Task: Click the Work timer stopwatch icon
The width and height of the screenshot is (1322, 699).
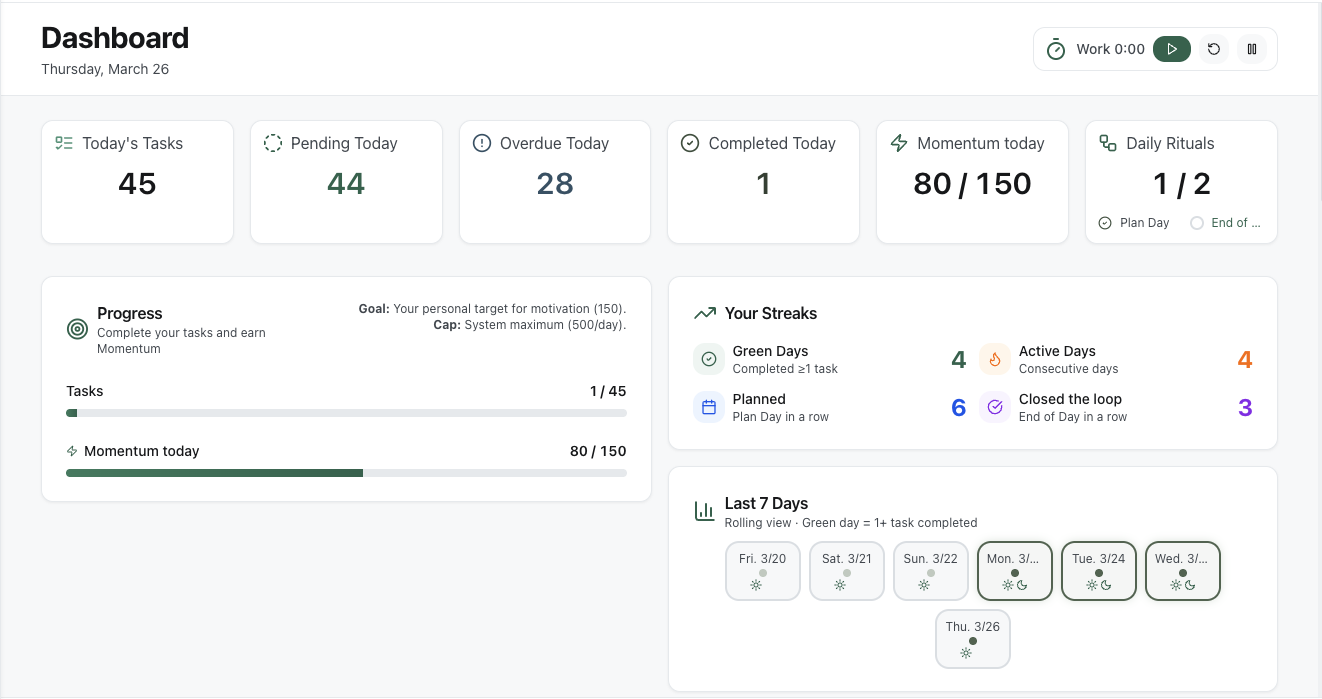Action: coord(1056,48)
